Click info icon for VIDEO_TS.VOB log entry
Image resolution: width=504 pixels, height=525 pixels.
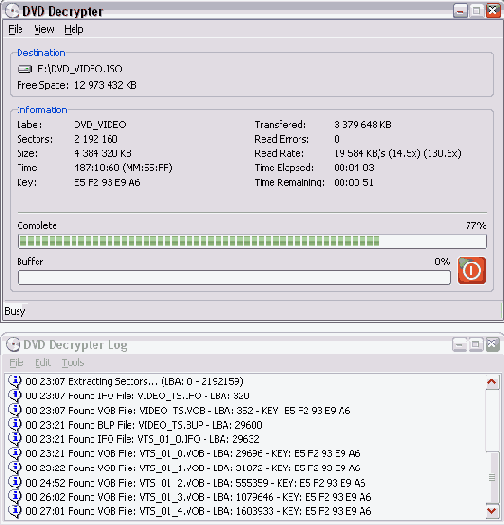[x=15, y=410]
